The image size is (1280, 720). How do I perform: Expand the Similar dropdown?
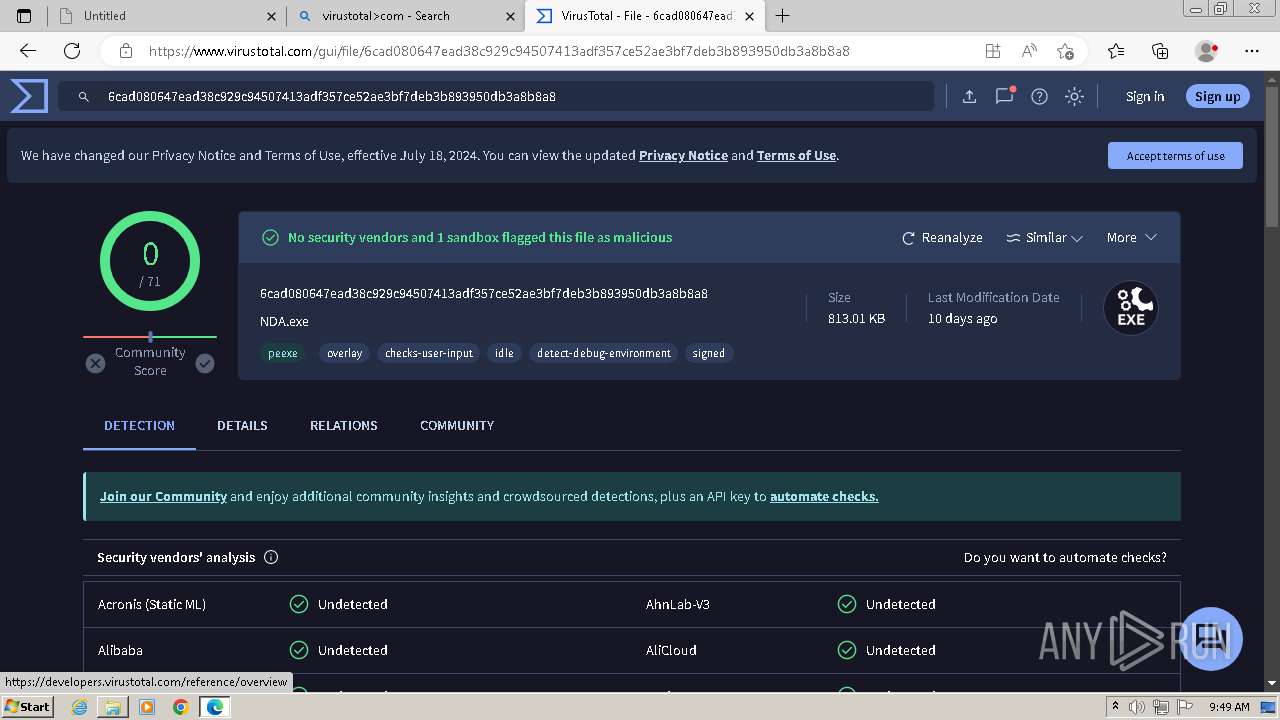coord(1044,238)
